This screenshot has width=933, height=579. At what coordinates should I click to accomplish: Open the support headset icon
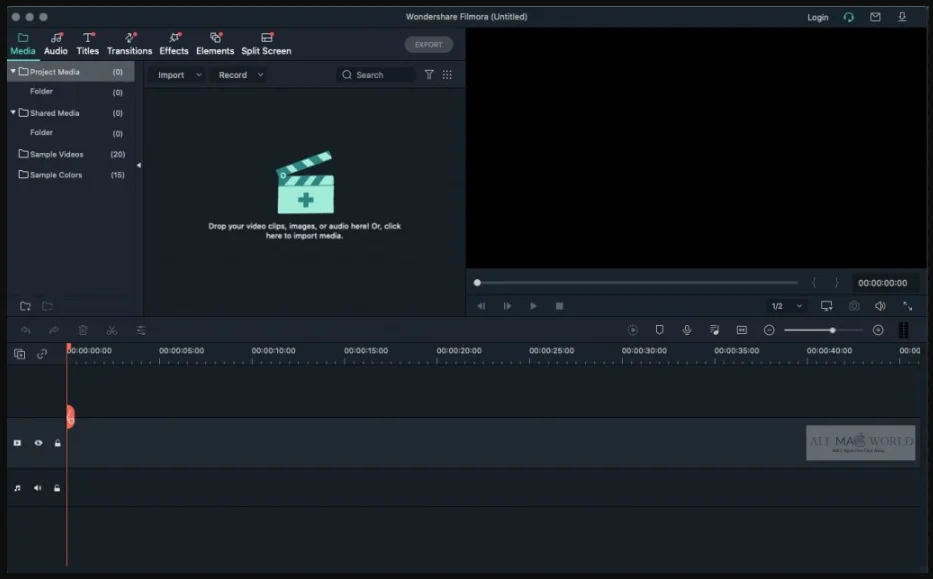[x=849, y=17]
